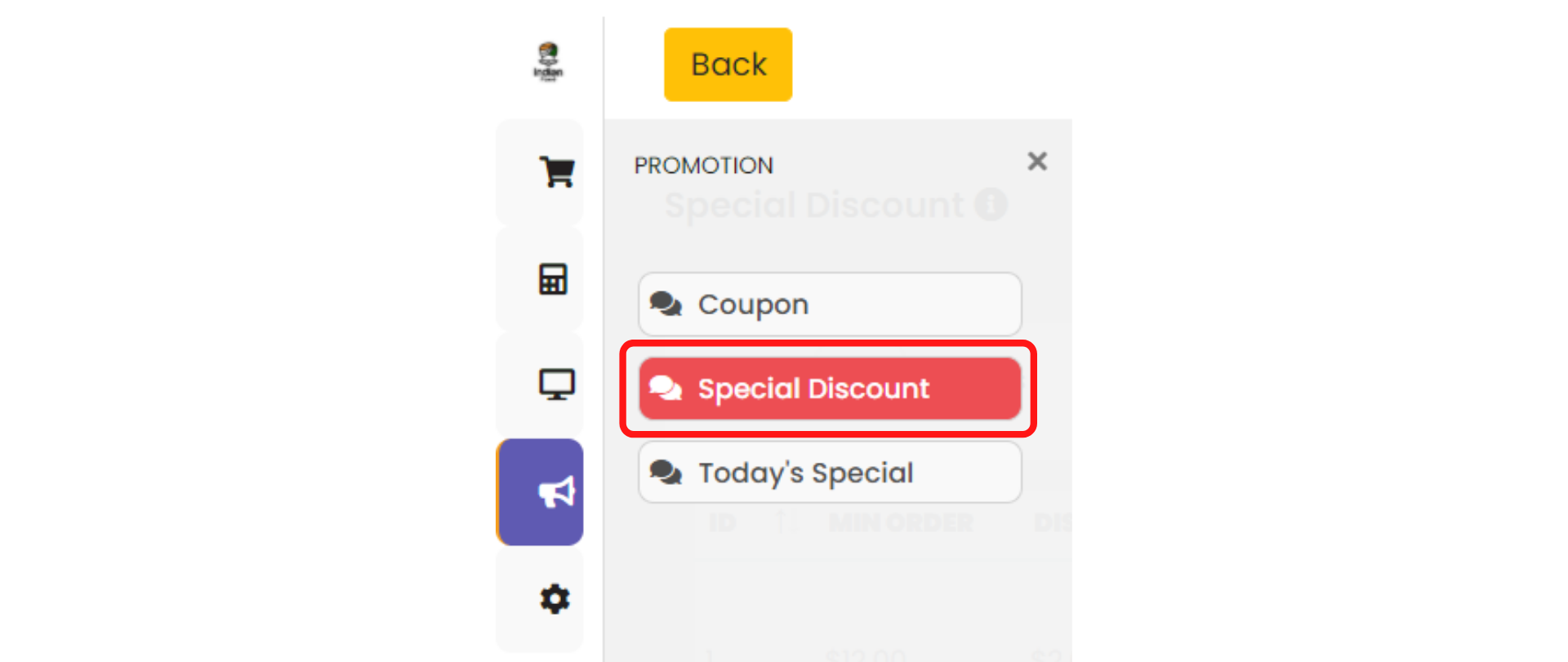Select the calculator sidebar icon
The image size is (1568, 662).
pos(553,279)
